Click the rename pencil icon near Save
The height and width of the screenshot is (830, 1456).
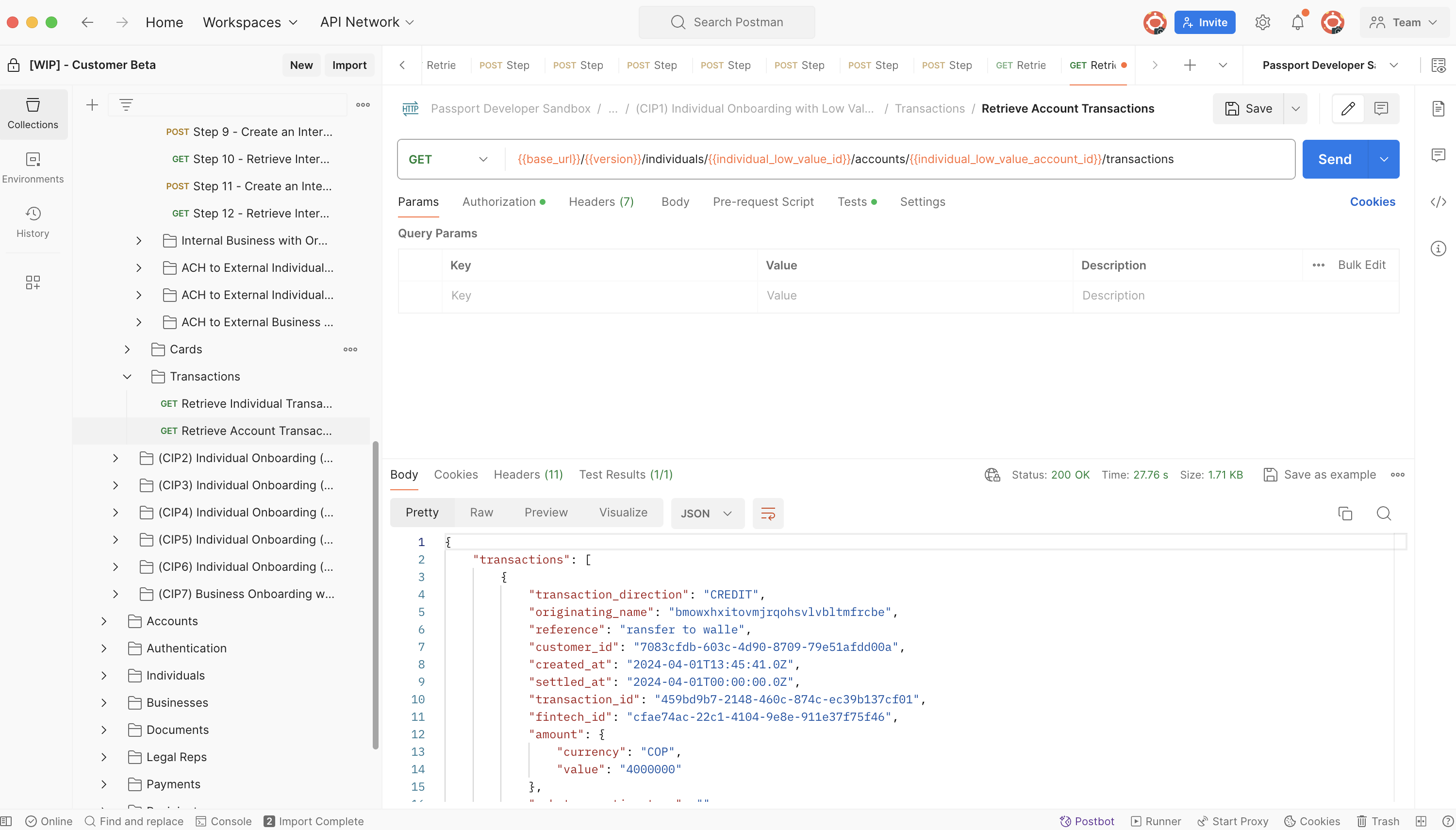tap(1347, 108)
